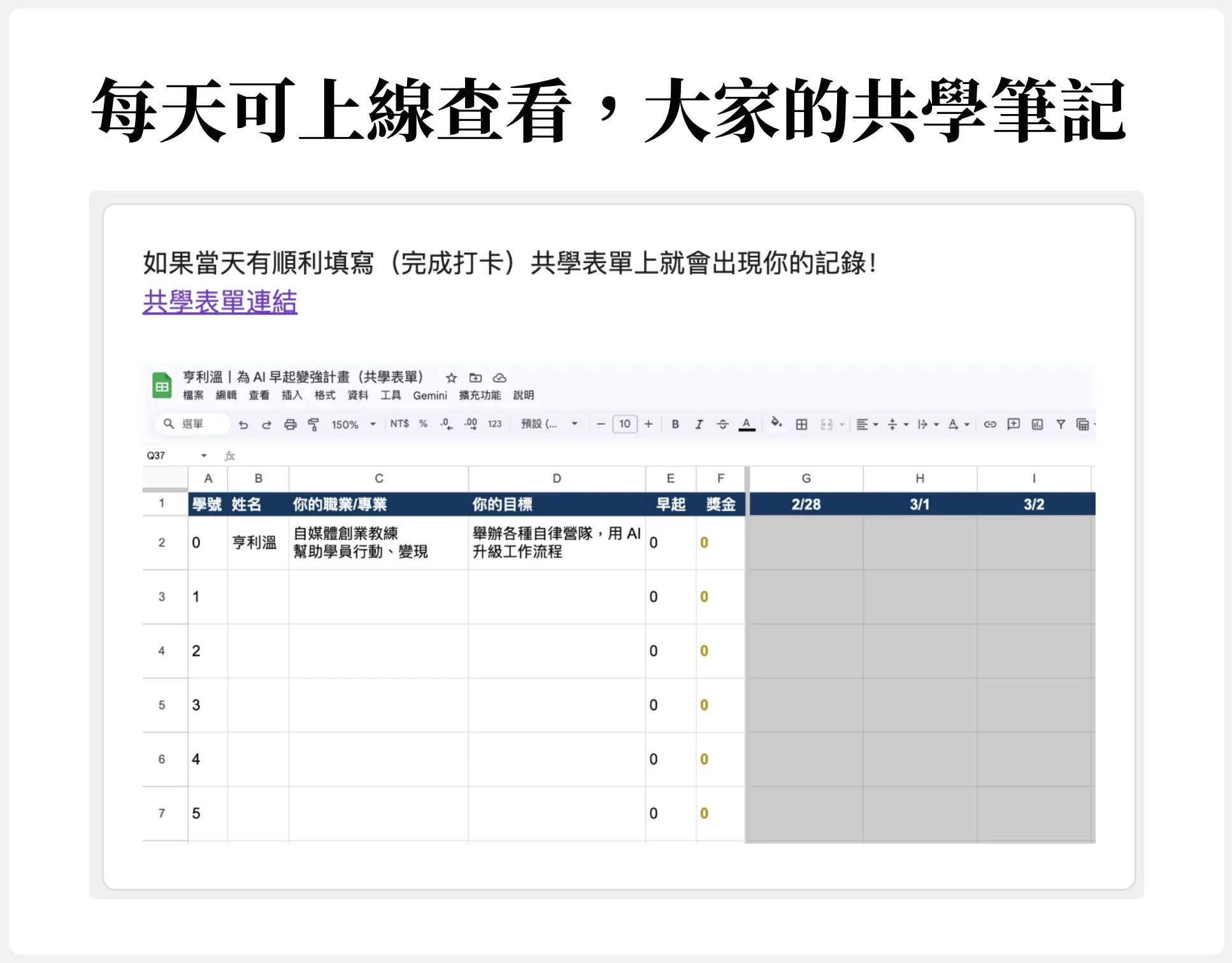Image resolution: width=1232 pixels, height=963 pixels.
Task: Toggle bold formatting
Action: [x=675, y=424]
